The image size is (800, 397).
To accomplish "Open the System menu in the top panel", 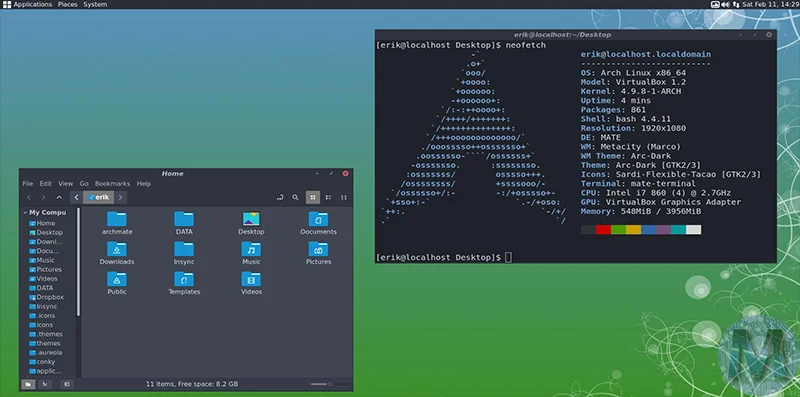I will 95,5.
